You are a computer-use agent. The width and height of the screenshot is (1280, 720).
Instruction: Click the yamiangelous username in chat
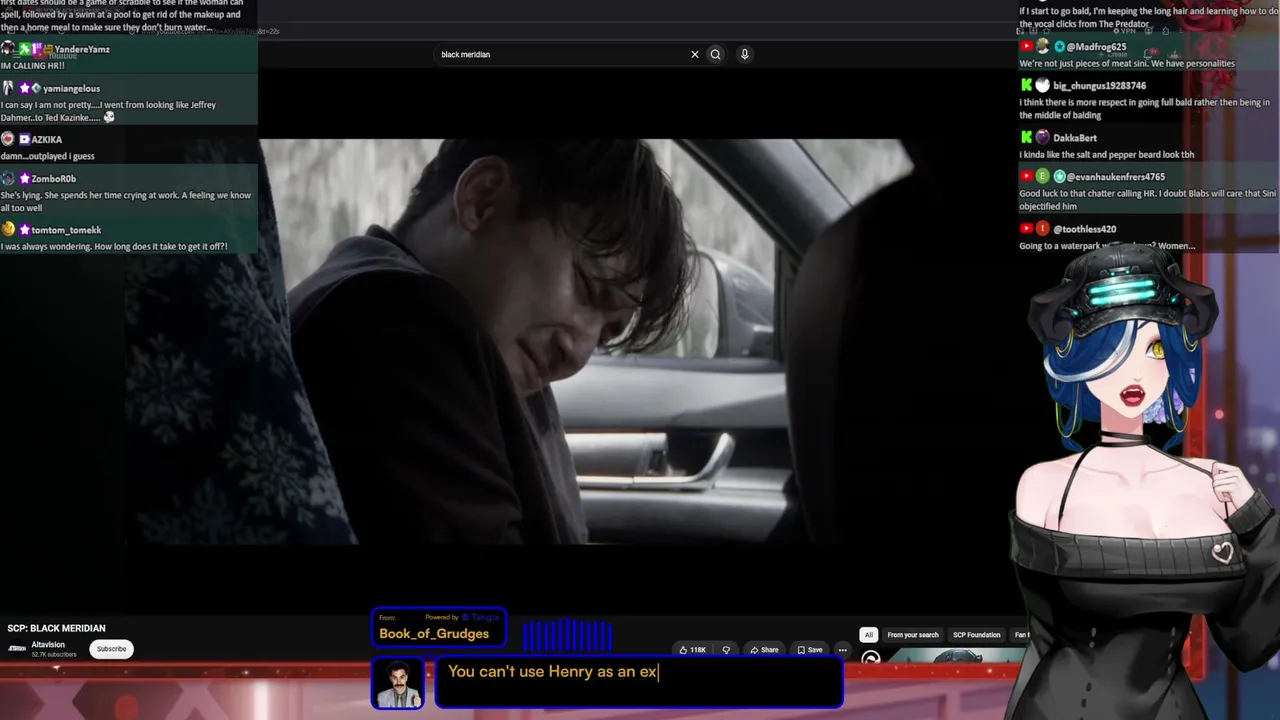coord(71,89)
